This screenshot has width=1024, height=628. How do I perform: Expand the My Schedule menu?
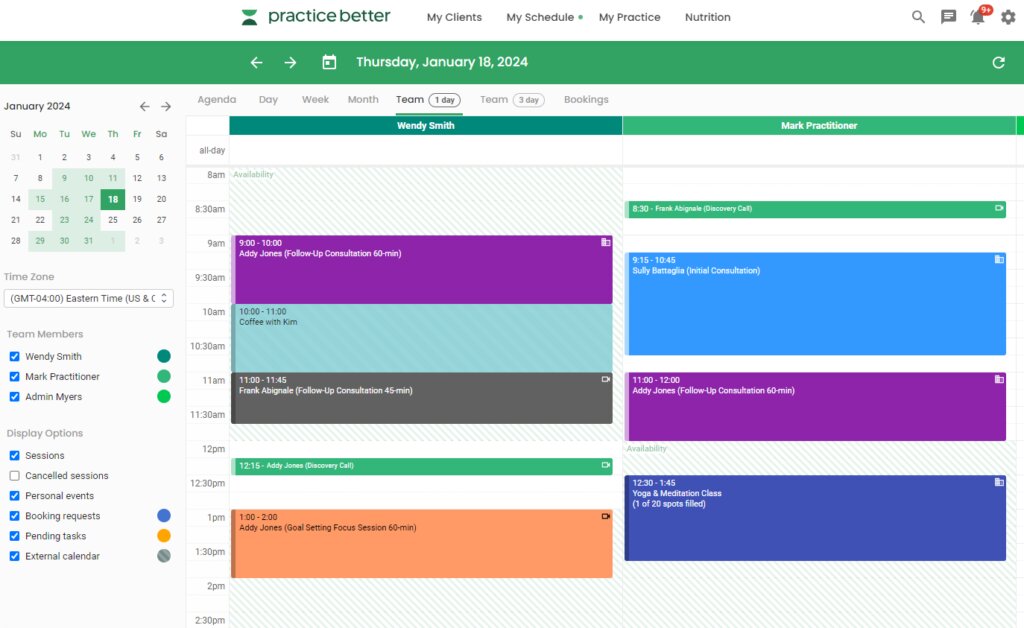coord(540,17)
